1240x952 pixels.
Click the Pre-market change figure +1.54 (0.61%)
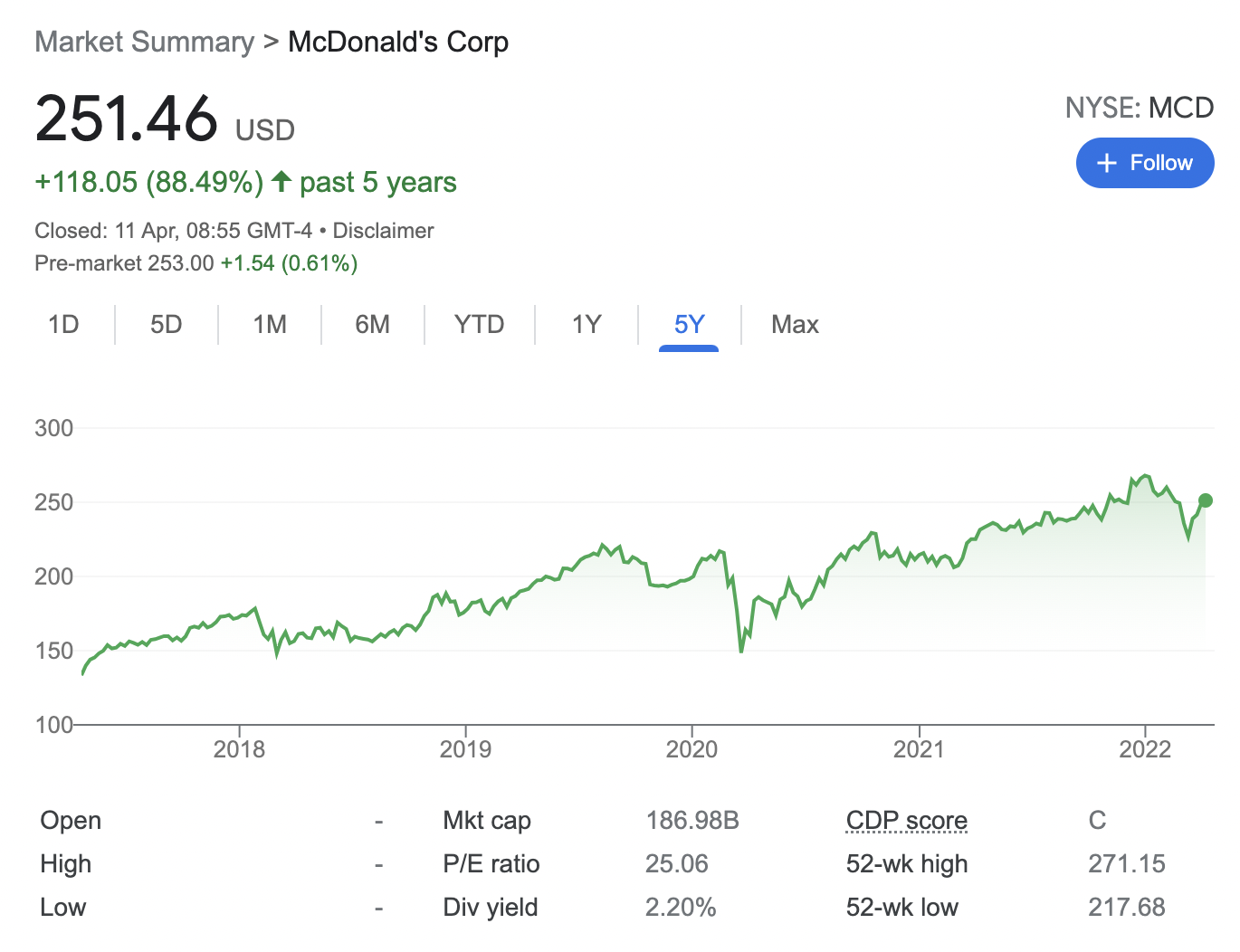289,263
